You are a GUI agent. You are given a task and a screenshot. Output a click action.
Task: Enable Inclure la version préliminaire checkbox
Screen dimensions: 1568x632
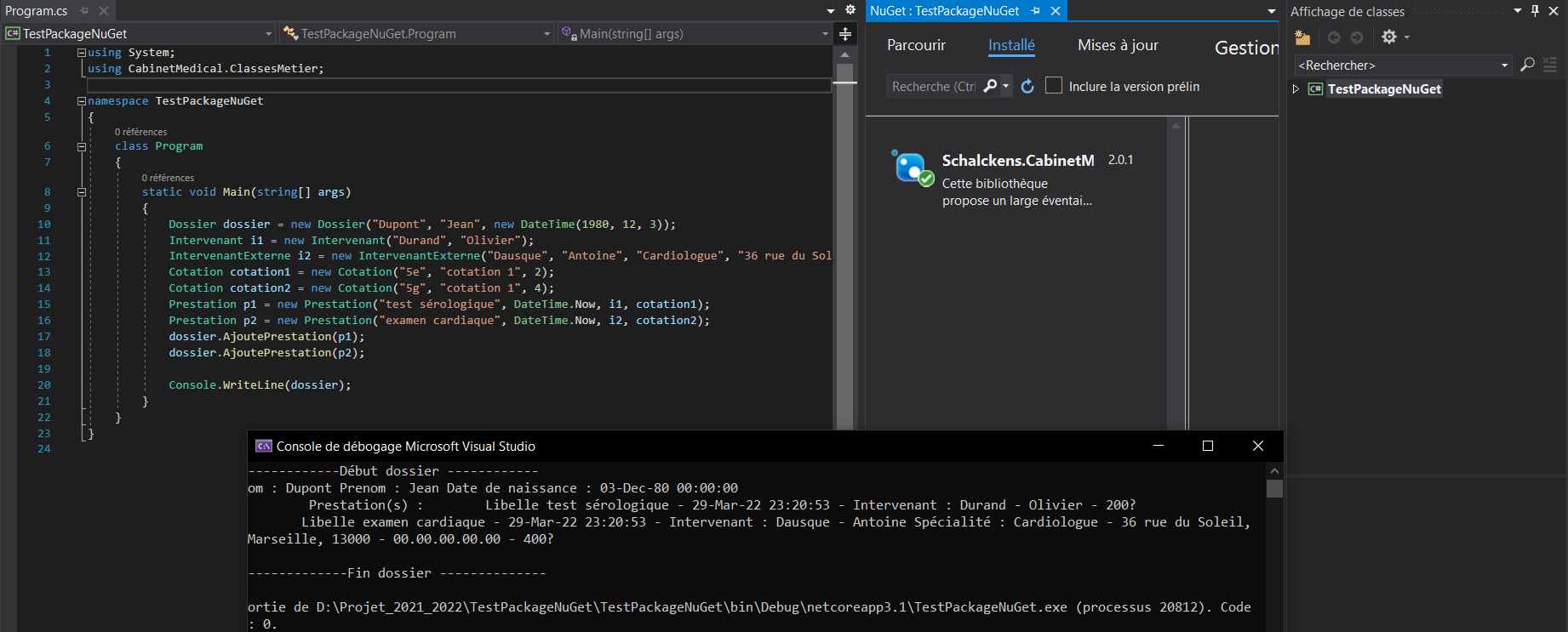1054,86
